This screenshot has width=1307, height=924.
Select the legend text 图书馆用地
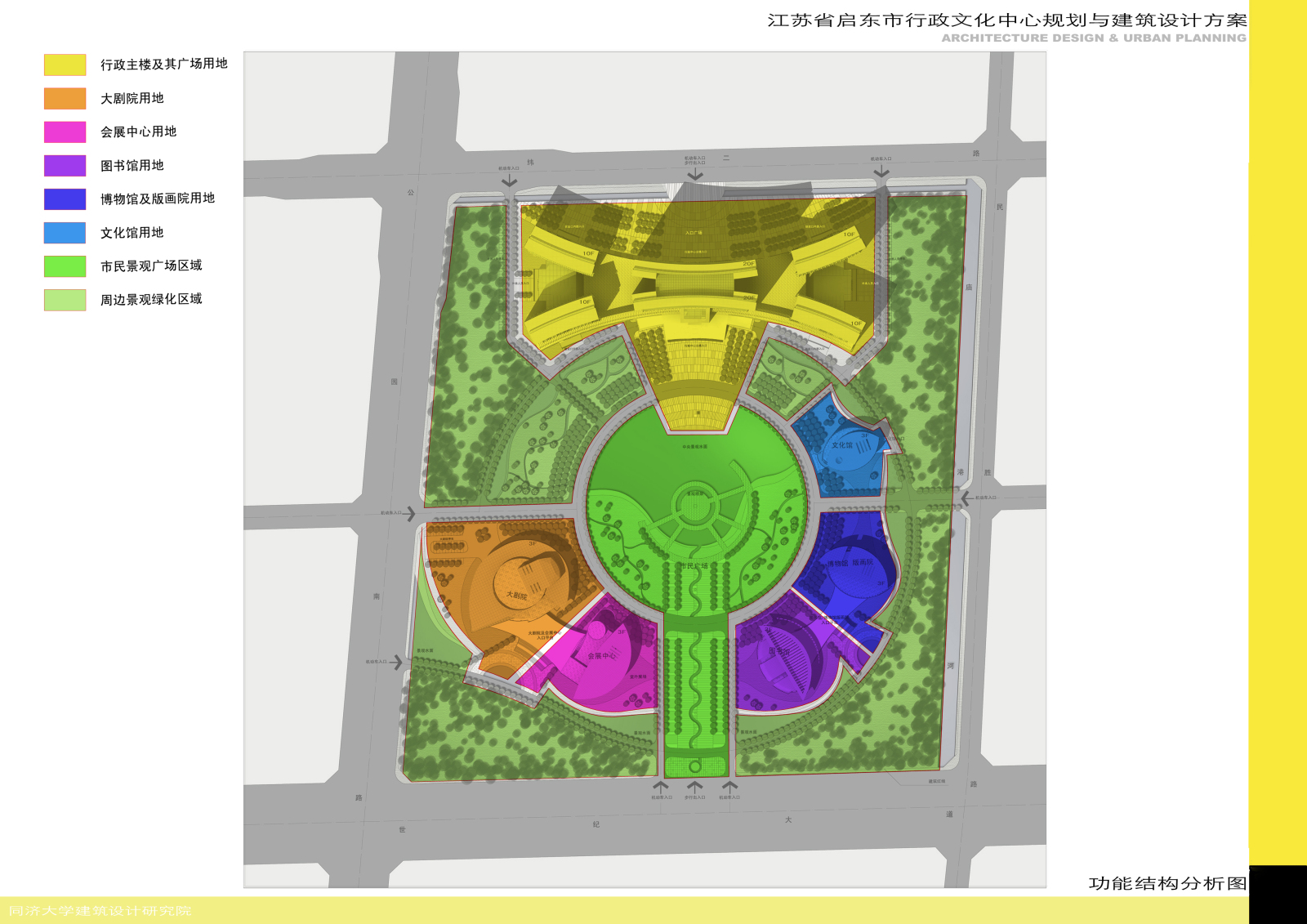(132, 166)
